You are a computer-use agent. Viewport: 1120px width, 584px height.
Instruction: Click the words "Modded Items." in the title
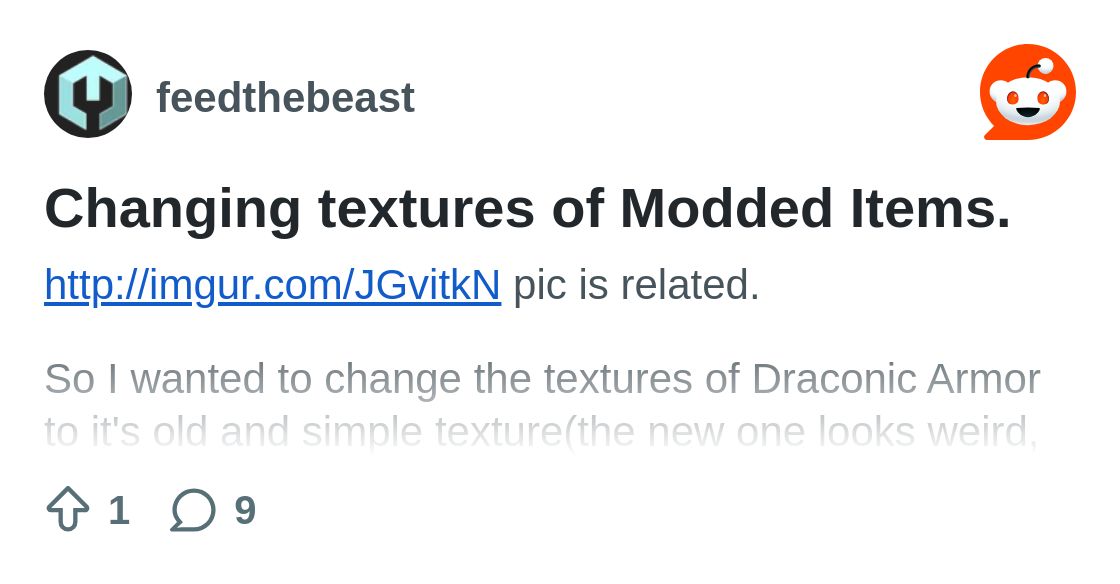816,208
